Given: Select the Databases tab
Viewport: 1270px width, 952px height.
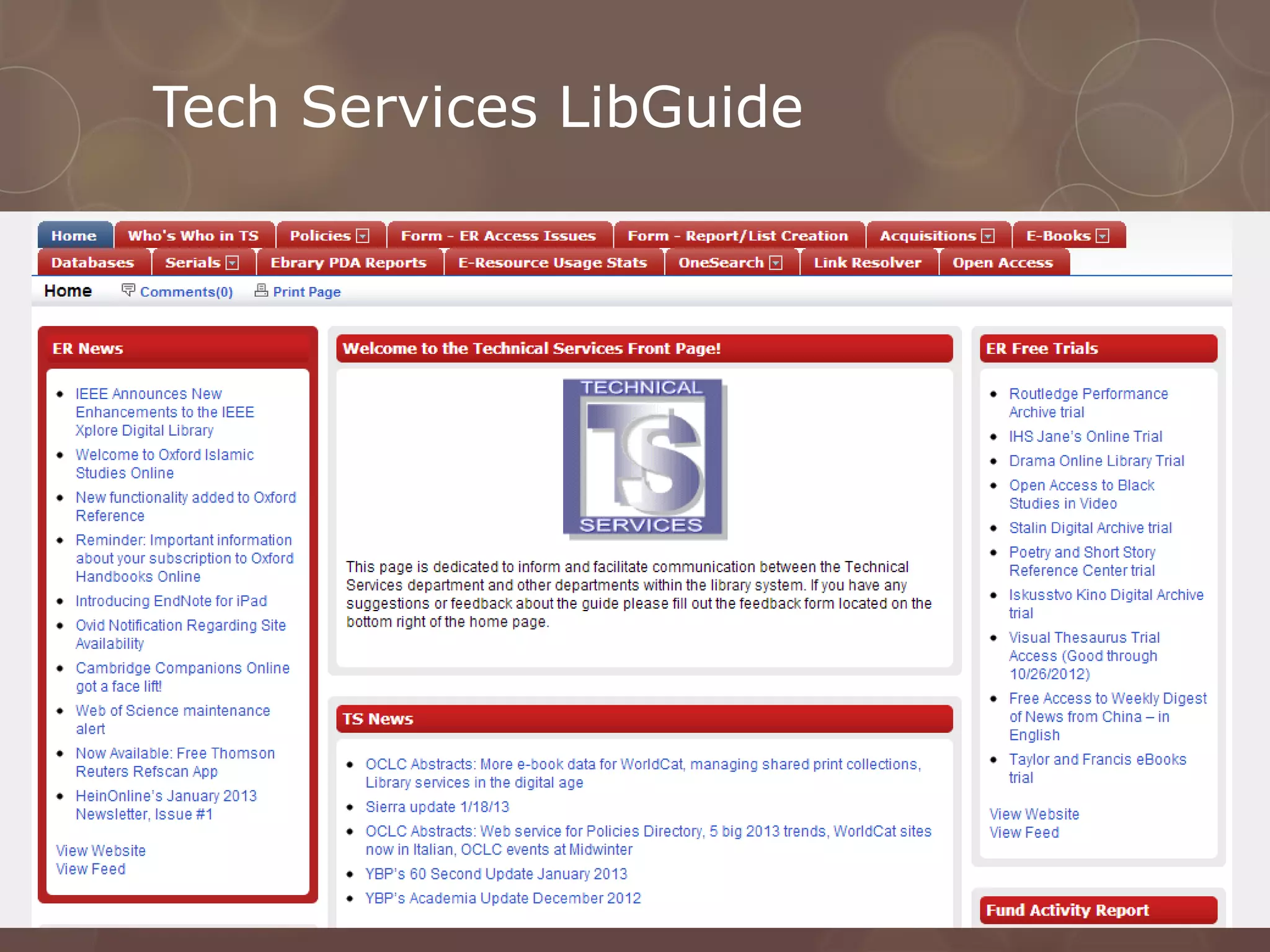Looking at the screenshot, I should pyautogui.click(x=93, y=263).
